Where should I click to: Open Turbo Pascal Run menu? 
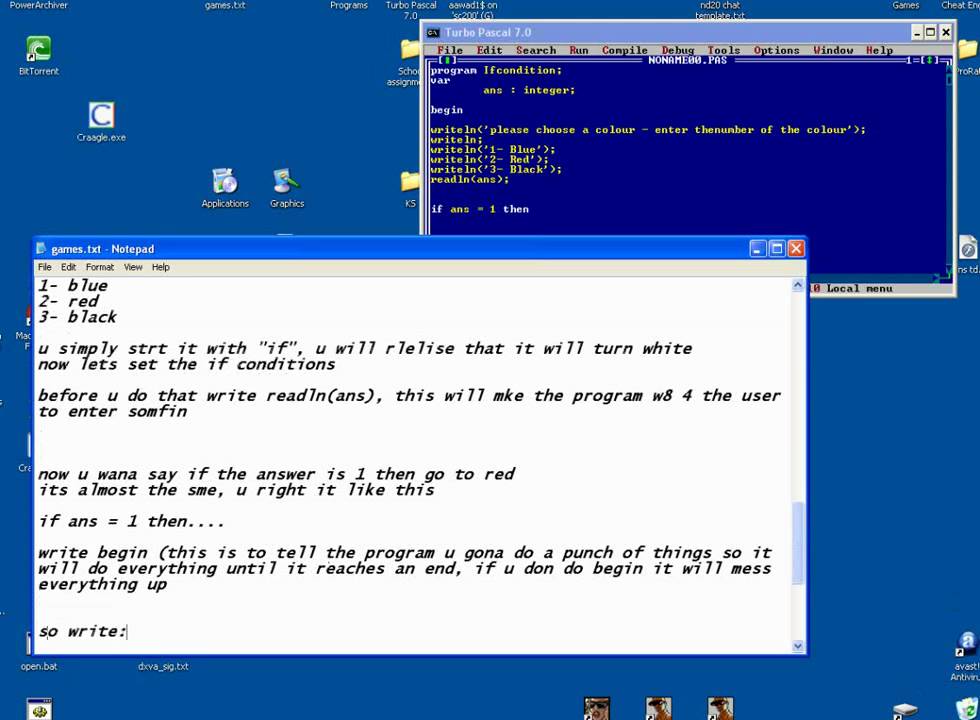point(579,50)
